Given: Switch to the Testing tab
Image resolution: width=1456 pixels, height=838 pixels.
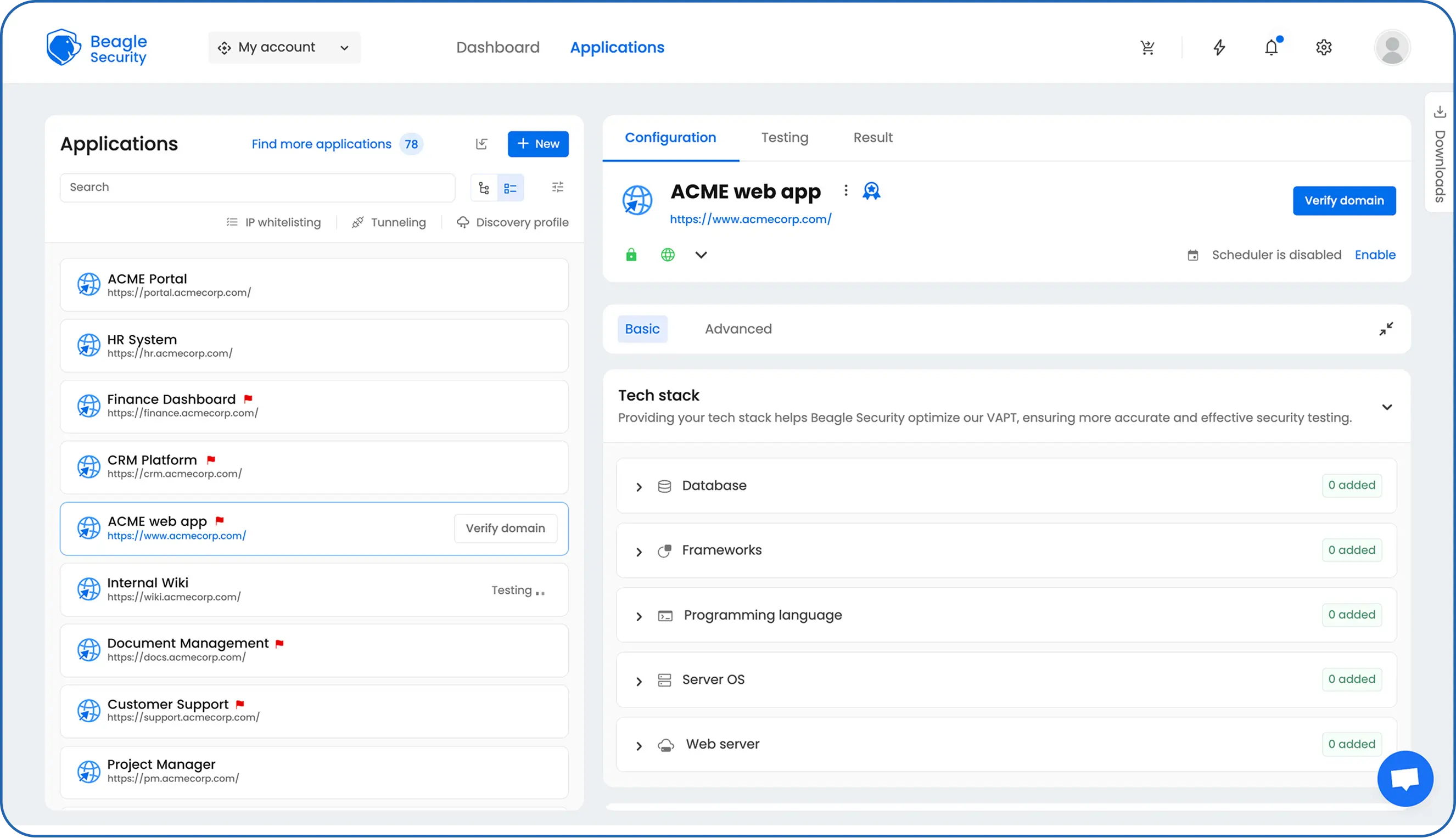Looking at the screenshot, I should click(784, 138).
